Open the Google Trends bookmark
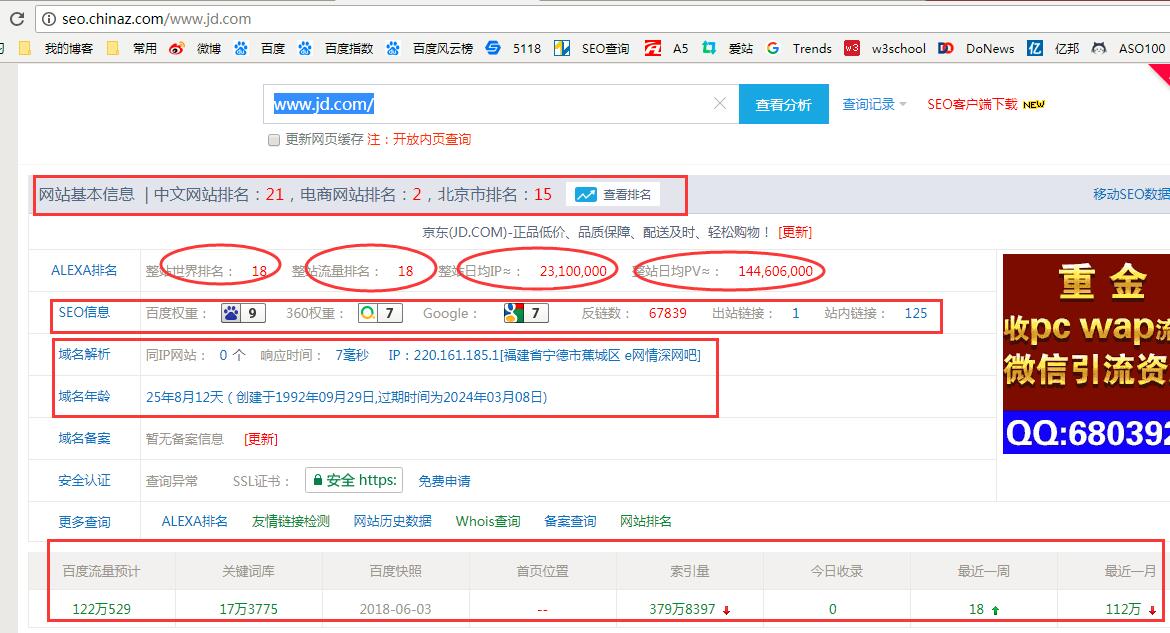This screenshot has width=1170, height=633. pyautogui.click(x=799, y=49)
